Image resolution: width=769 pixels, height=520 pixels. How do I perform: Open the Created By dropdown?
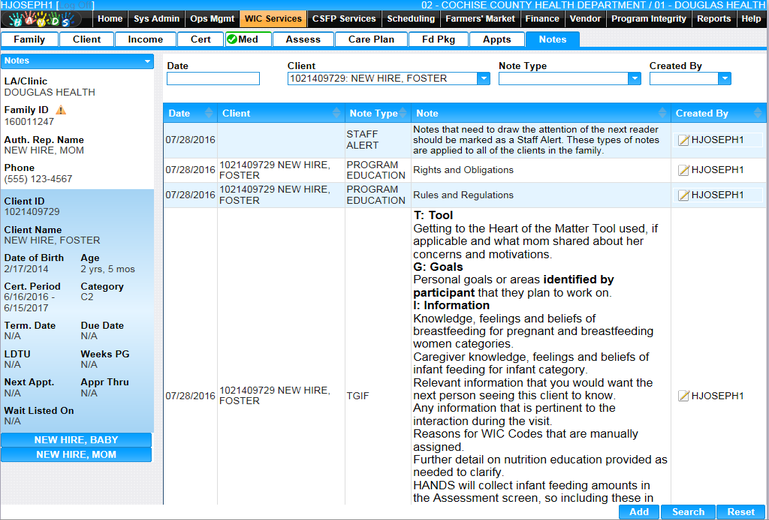point(724,79)
